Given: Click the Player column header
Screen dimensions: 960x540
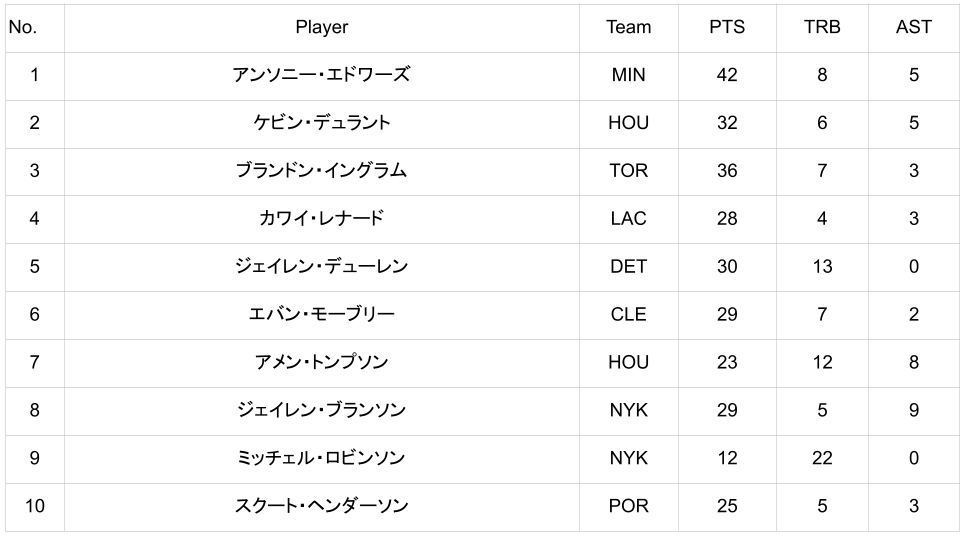Looking at the screenshot, I should [x=321, y=27].
